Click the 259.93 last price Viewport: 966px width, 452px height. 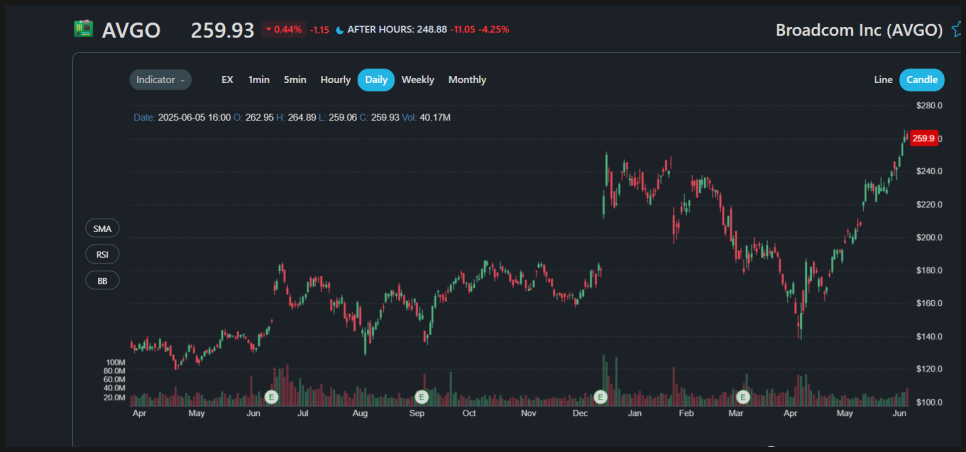222,30
